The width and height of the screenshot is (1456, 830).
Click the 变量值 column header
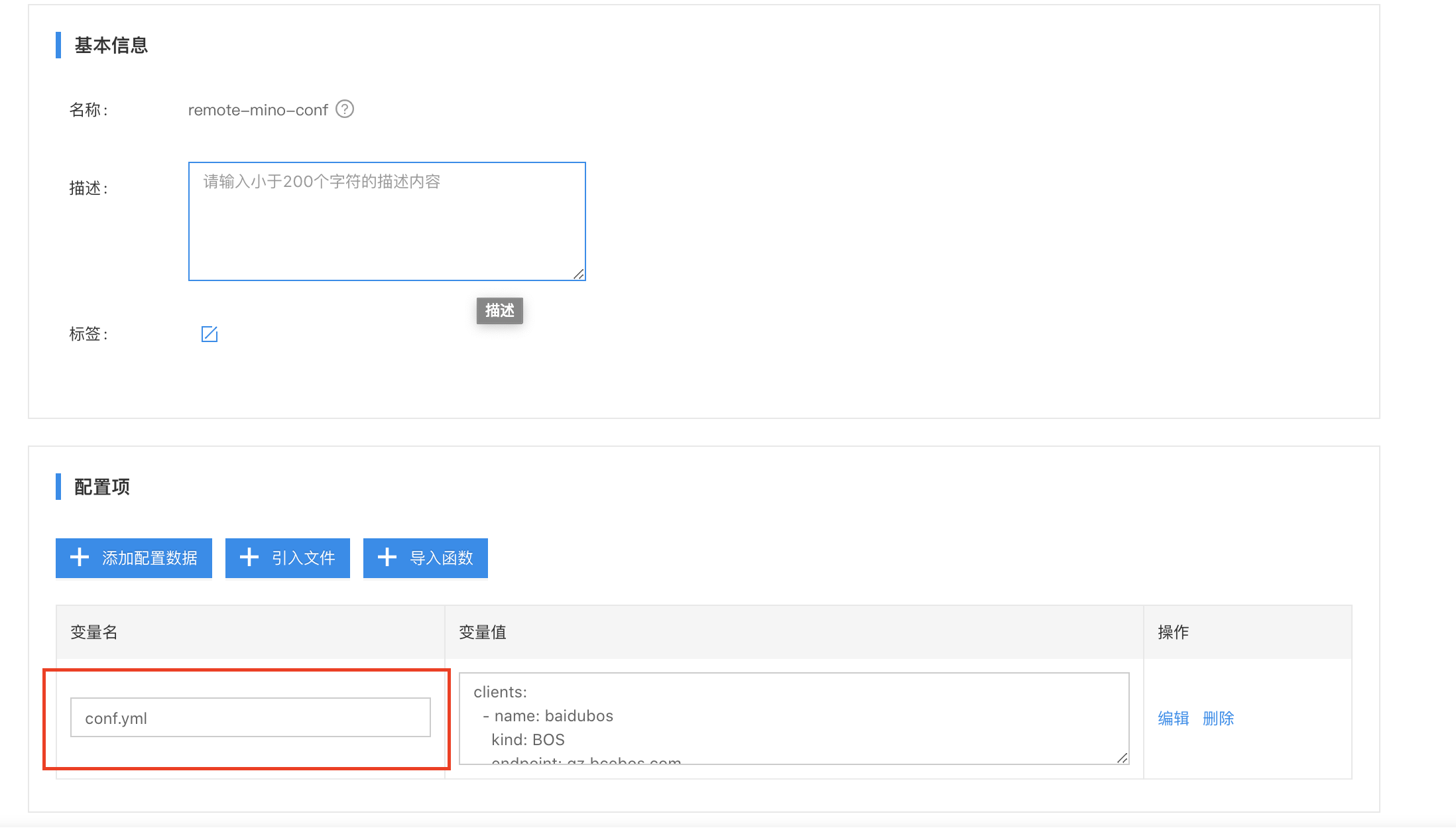coord(794,632)
